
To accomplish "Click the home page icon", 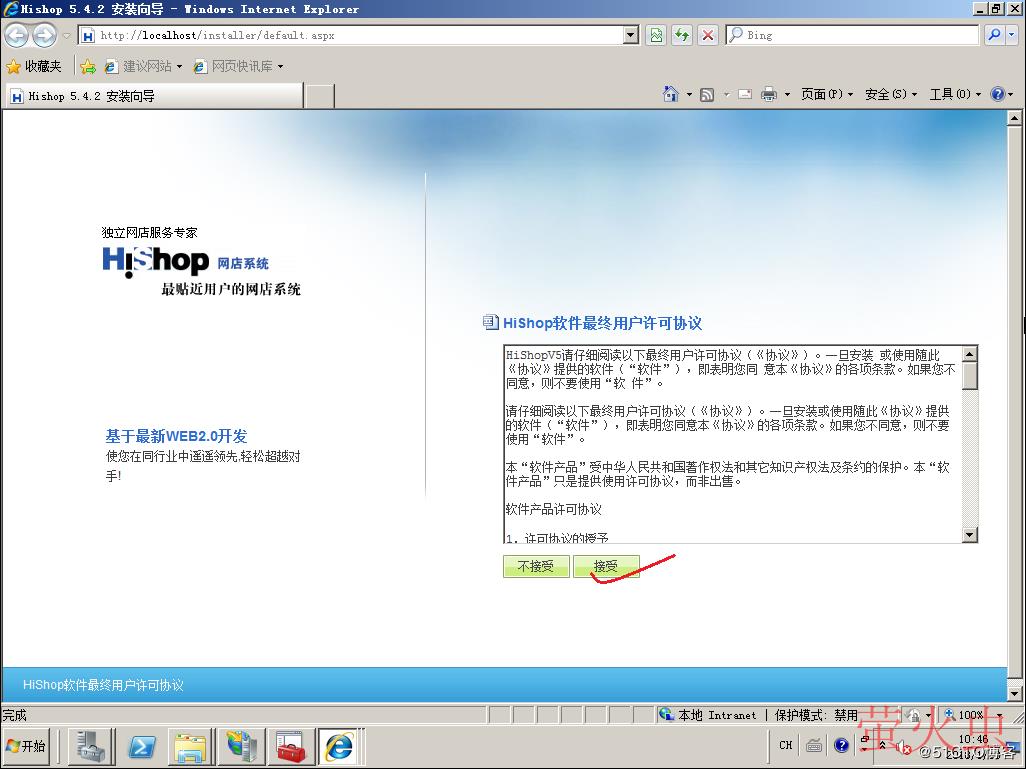I will [x=671, y=94].
